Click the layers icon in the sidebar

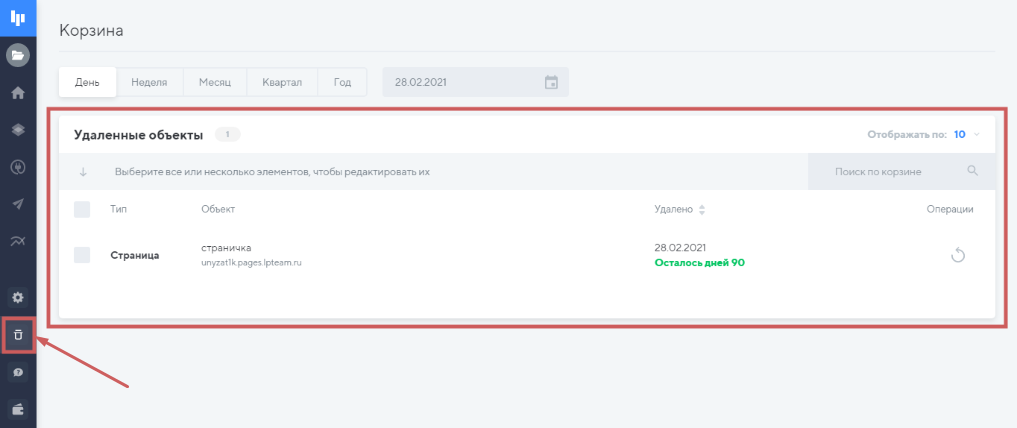pyautogui.click(x=18, y=130)
